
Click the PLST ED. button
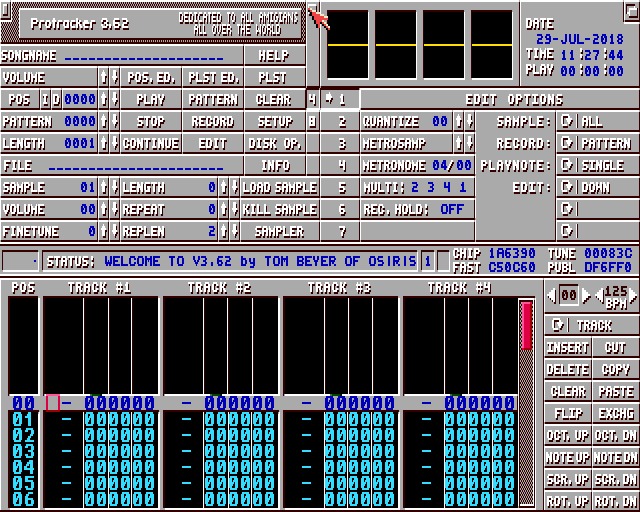coord(213,78)
